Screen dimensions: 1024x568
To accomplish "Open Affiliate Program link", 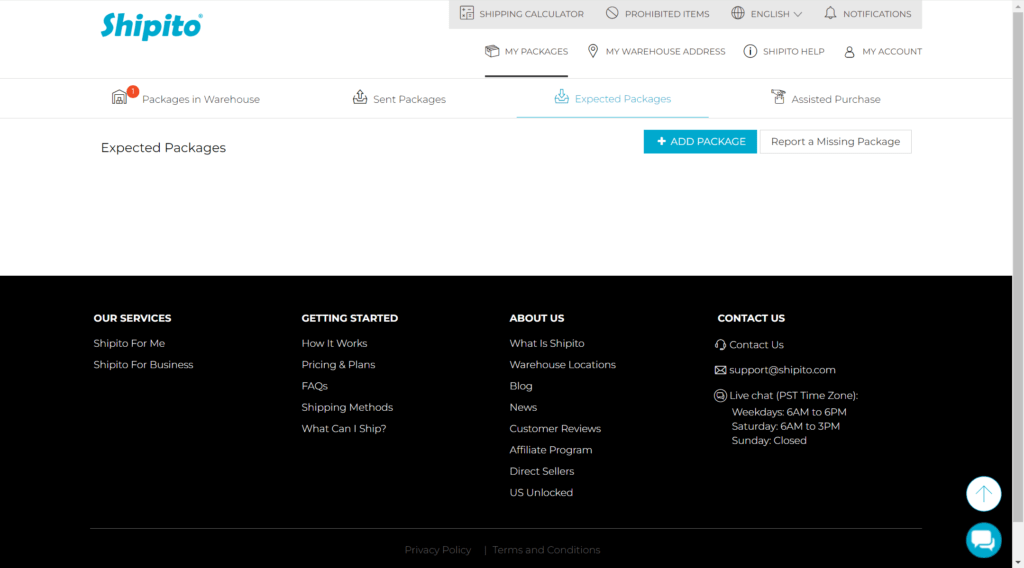I will (x=551, y=450).
